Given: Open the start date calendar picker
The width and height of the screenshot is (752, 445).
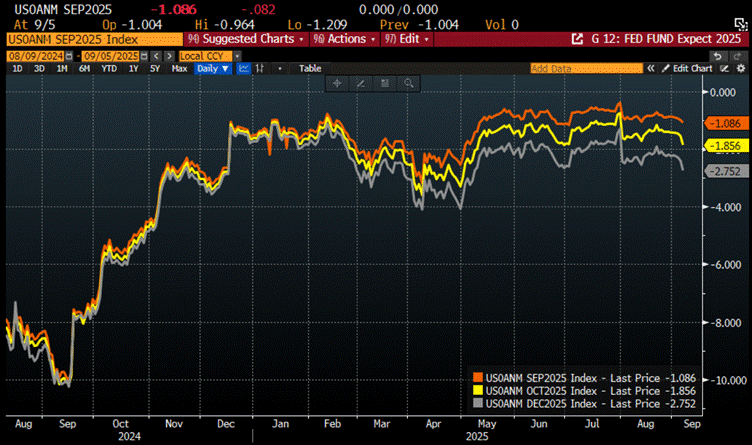Looking at the screenshot, I should coord(69,56).
